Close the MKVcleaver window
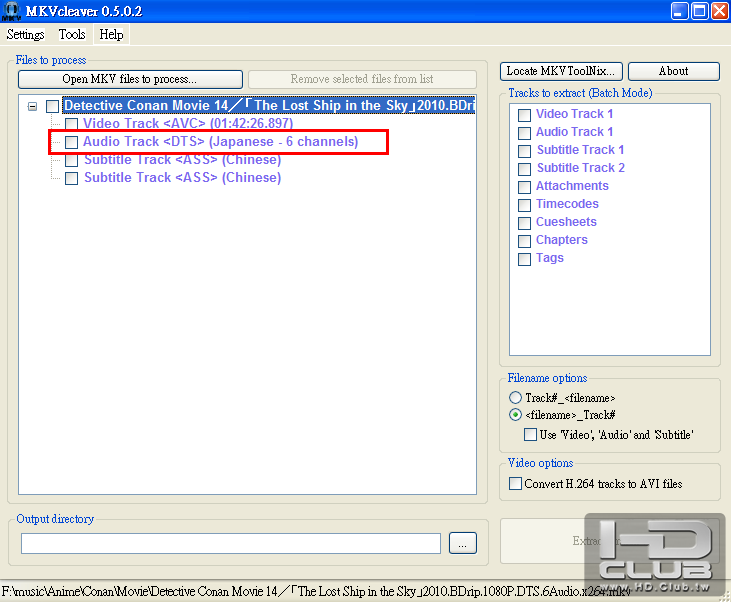Viewport: 731px width, 602px height. [x=720, y=11]
